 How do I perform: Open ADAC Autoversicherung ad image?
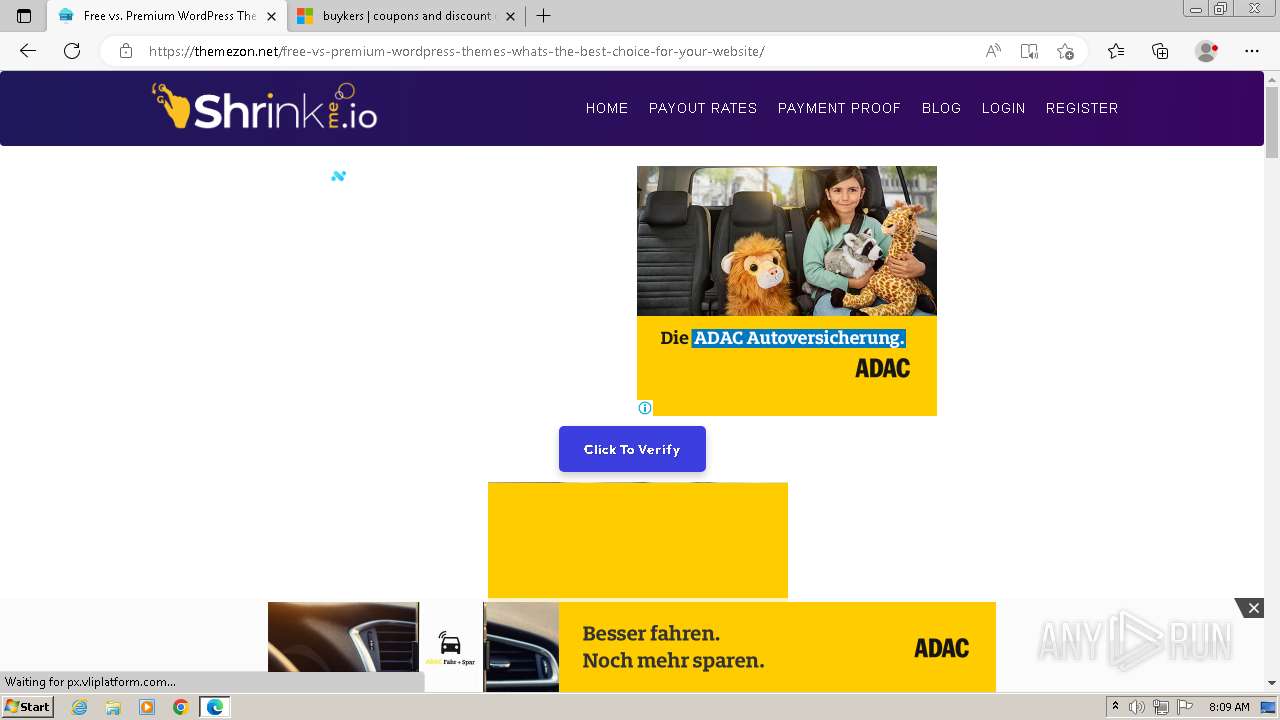tap(787, 241)
